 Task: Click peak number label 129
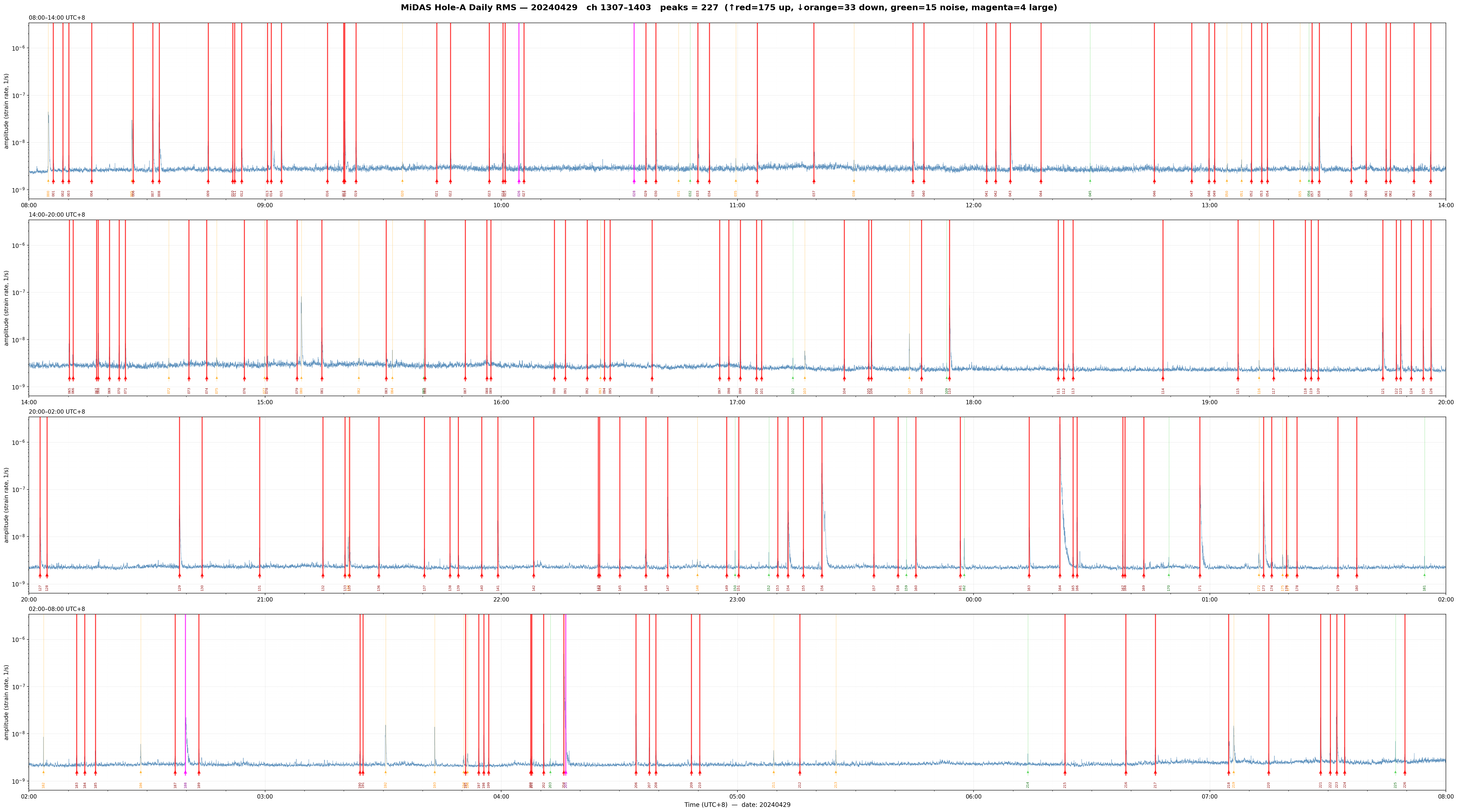(180, 588)
